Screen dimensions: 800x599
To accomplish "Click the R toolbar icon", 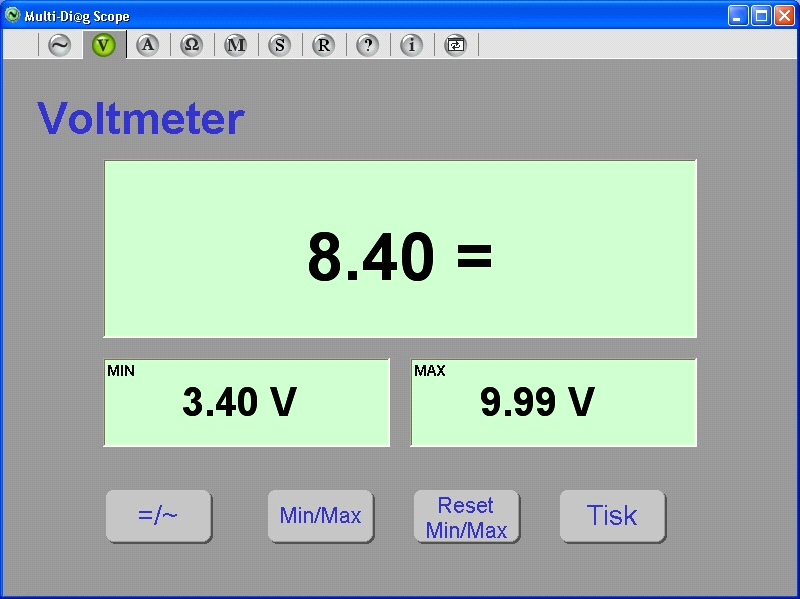I will click(323, 45).
